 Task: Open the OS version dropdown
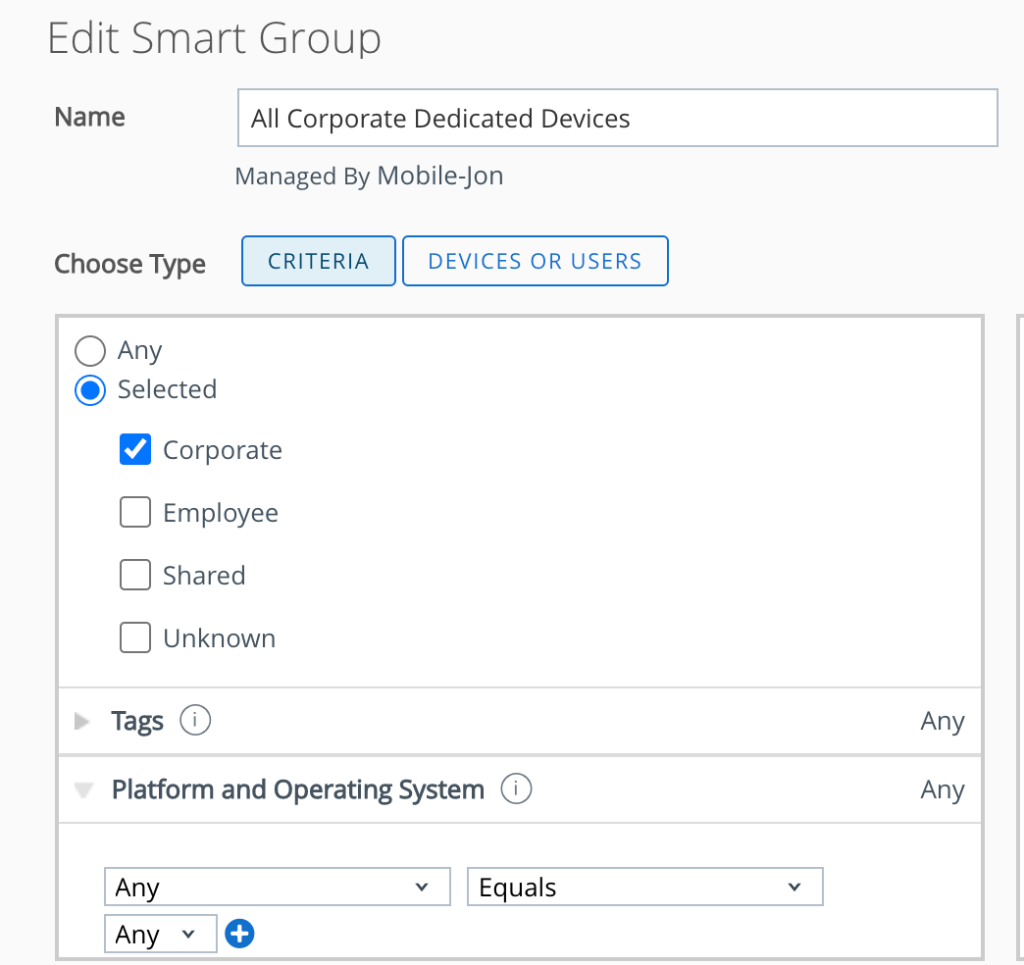[160, 933]
